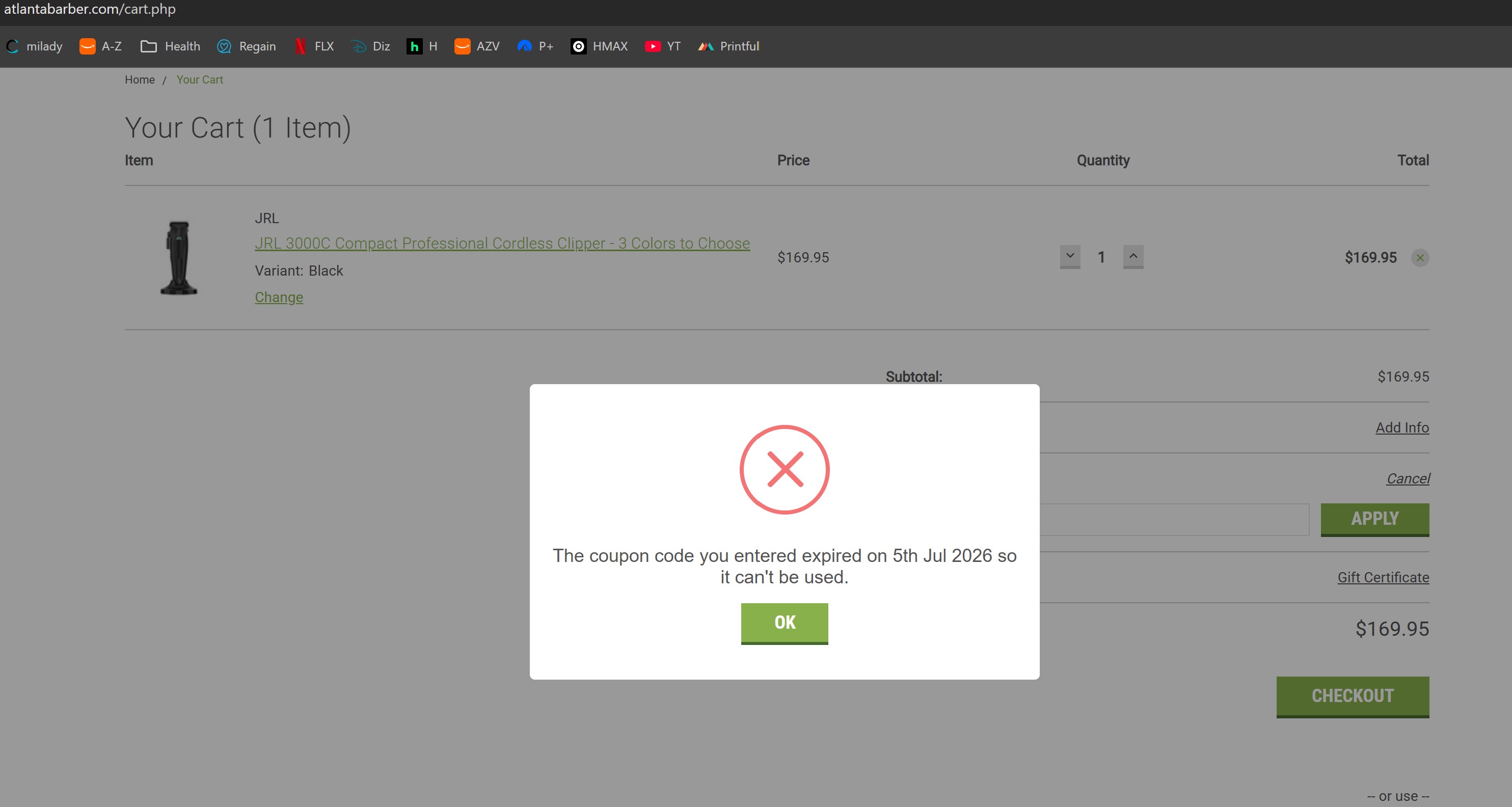The width and height of the screenshot is (1512, 807).
Task: Increase the clipper quantity with up chevron
Action: pos(1133,256)
